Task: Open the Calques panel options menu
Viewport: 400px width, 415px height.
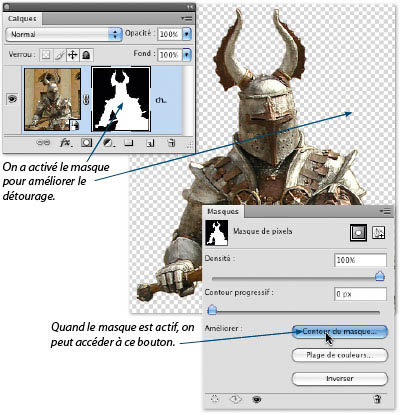Action: pos(187,18)
